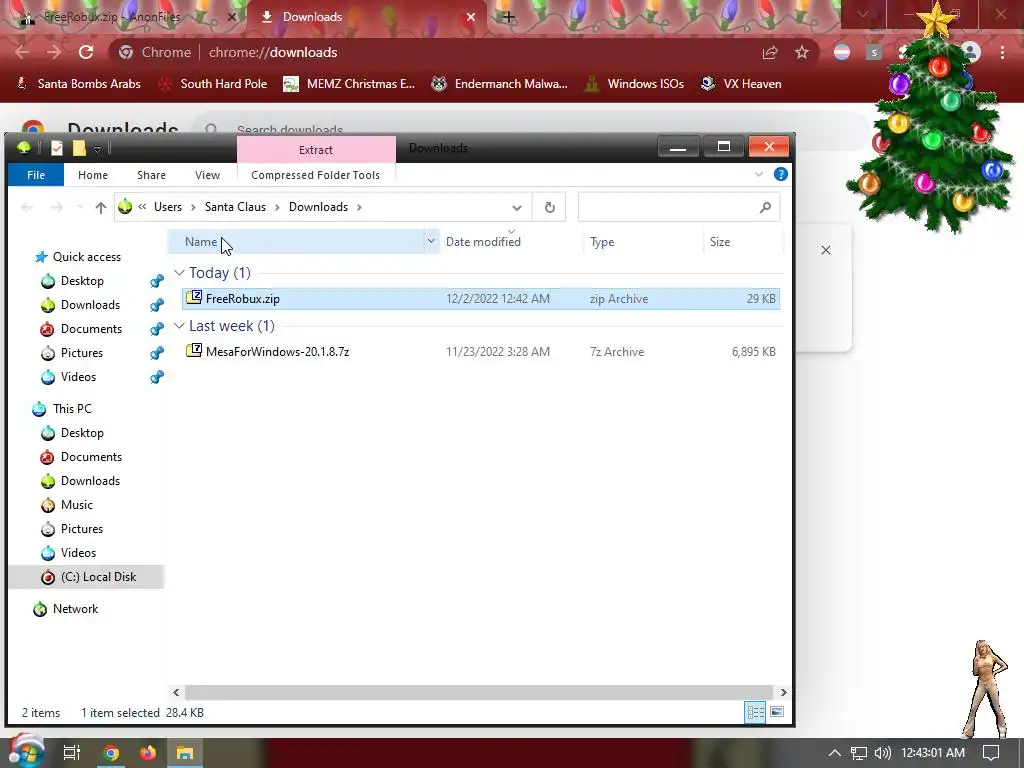Collapse the Last week group

point(180,326)
